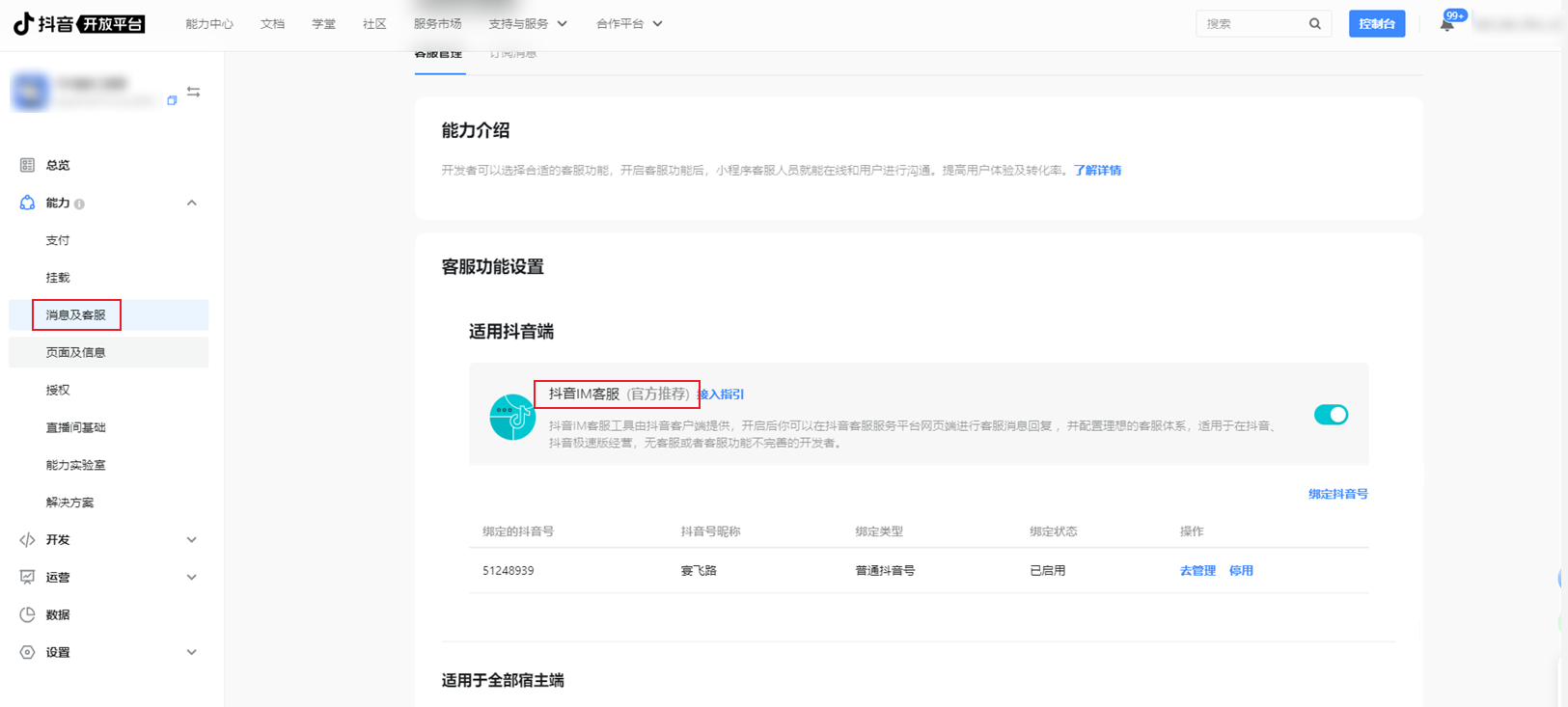Open the notification bell

point(1447,24)
